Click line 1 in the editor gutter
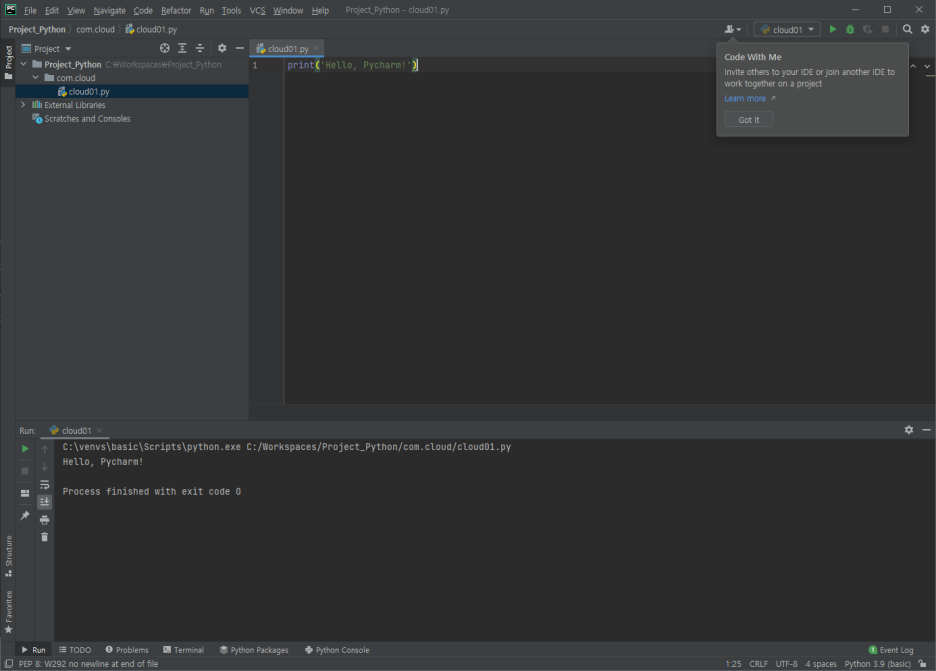936x671 pixels. (255, 65)
